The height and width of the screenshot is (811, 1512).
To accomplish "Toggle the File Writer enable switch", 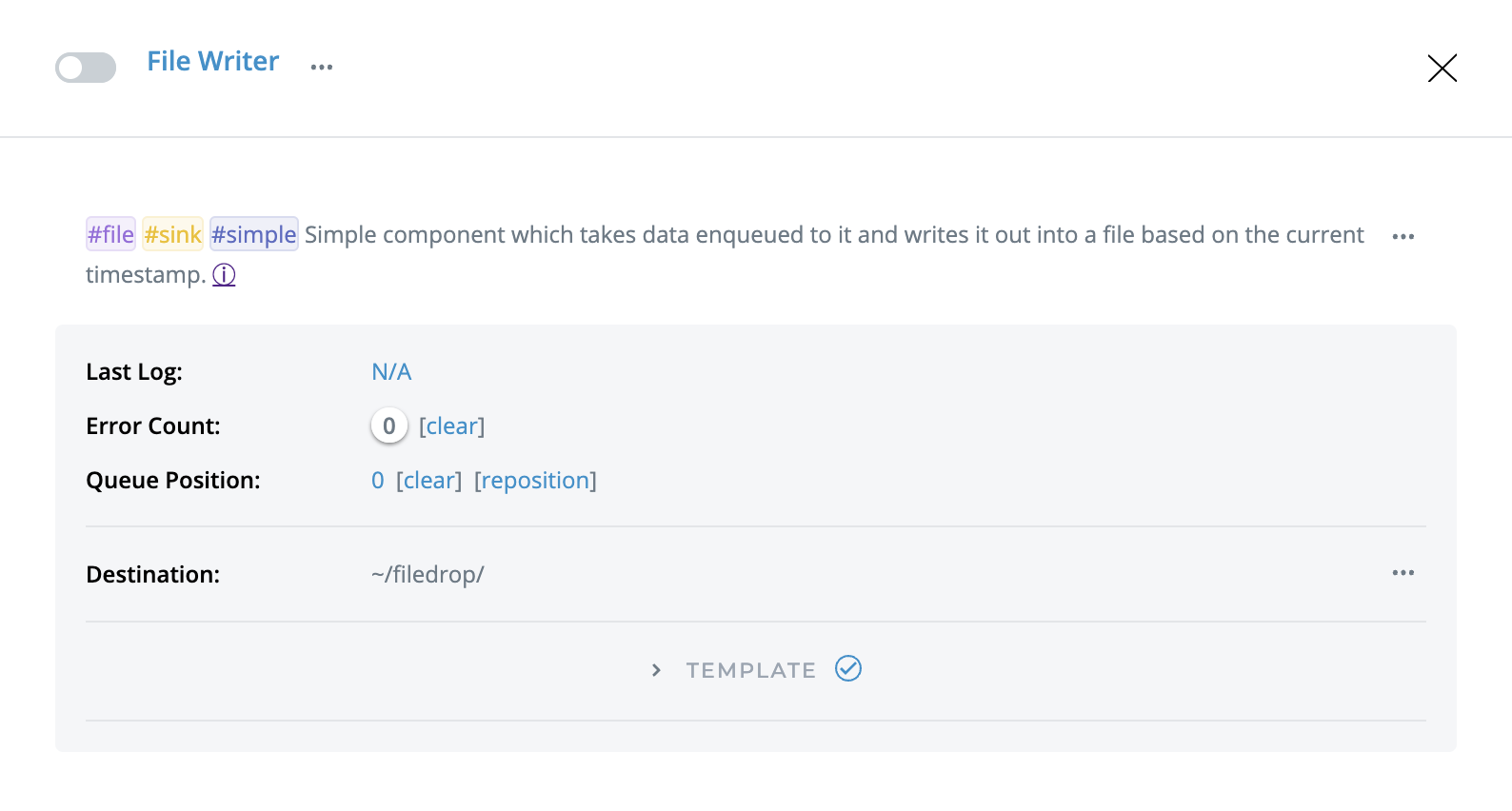I will (86, 68).
